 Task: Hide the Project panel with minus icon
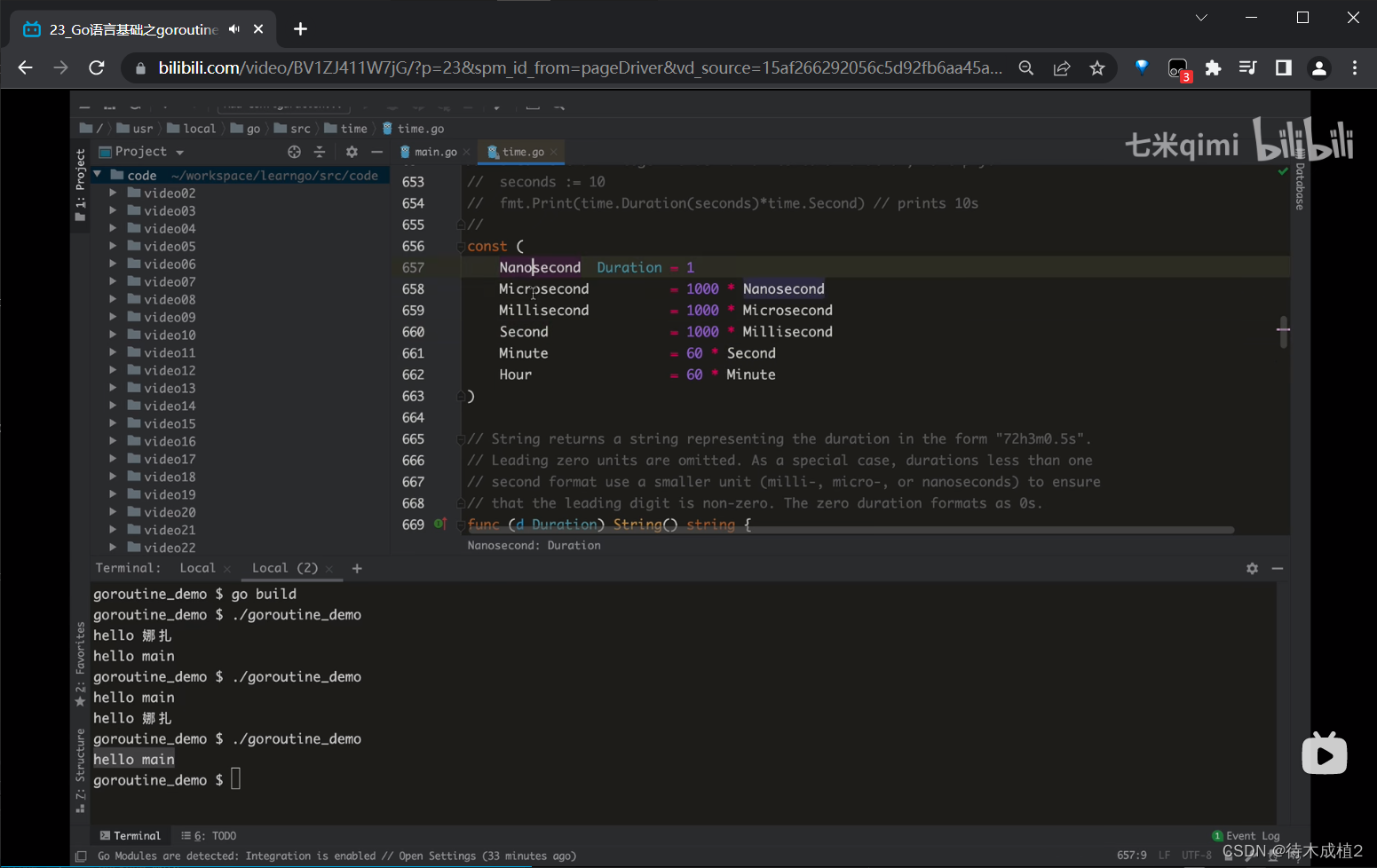[376, 152]
